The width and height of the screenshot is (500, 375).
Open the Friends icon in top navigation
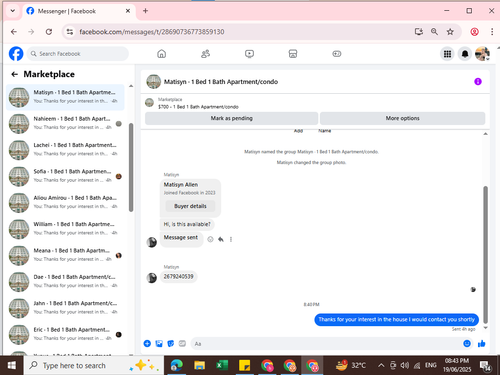[x=205, y=54]
